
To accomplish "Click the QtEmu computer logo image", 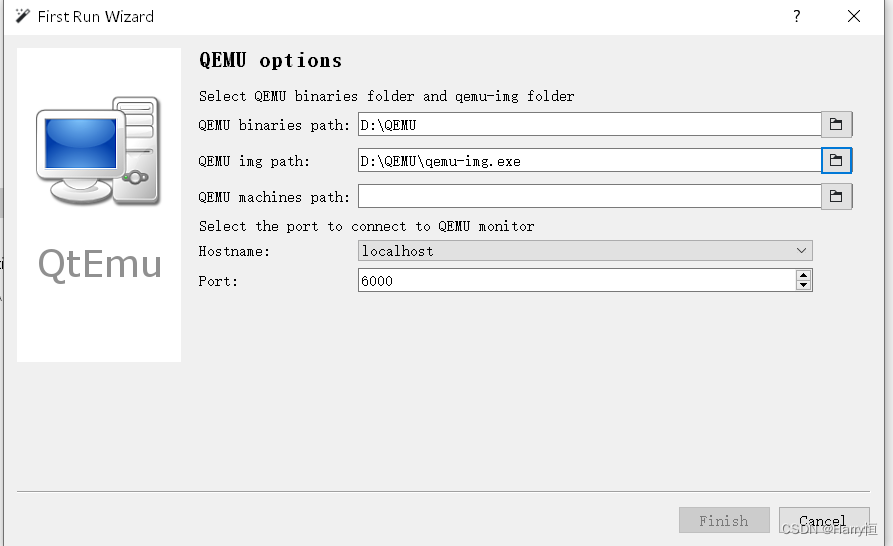I will [x=98, y=151].
